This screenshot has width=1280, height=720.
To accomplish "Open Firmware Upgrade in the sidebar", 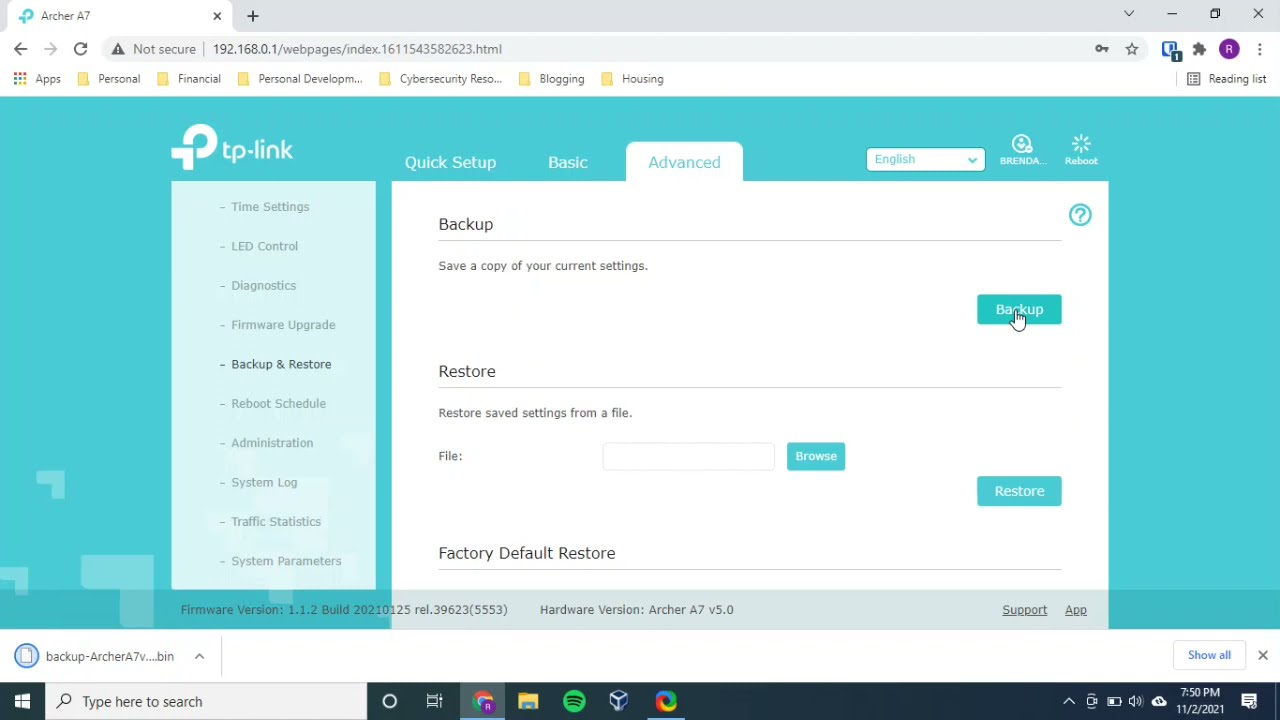I will click(283, 325).
